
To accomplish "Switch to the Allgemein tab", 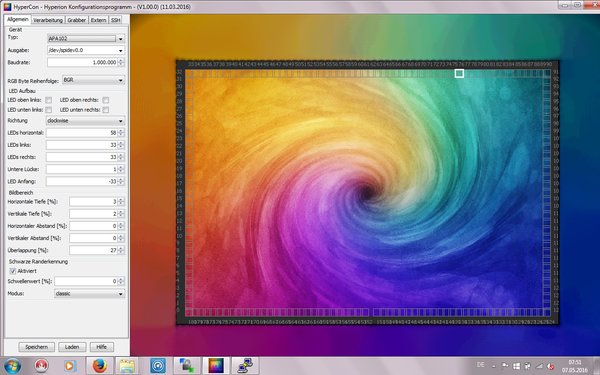I will tap(18, 20).
